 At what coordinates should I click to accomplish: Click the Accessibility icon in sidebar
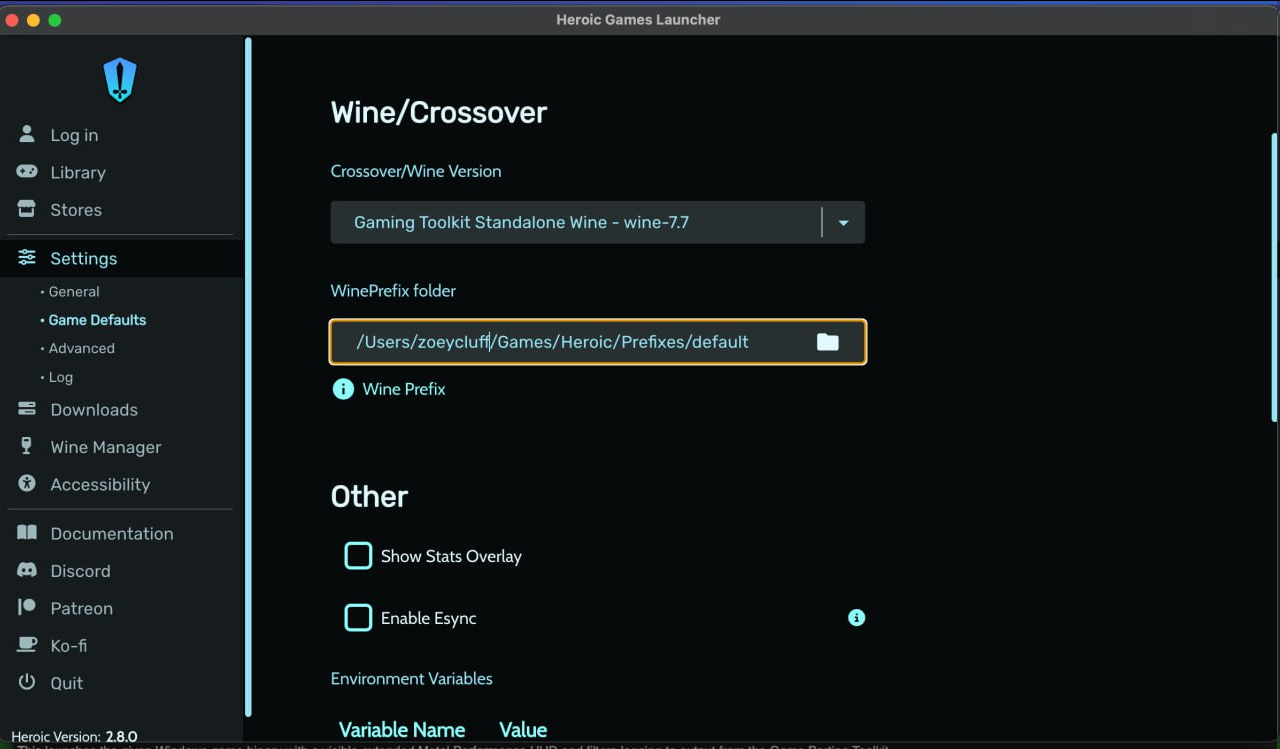point(27,484)
